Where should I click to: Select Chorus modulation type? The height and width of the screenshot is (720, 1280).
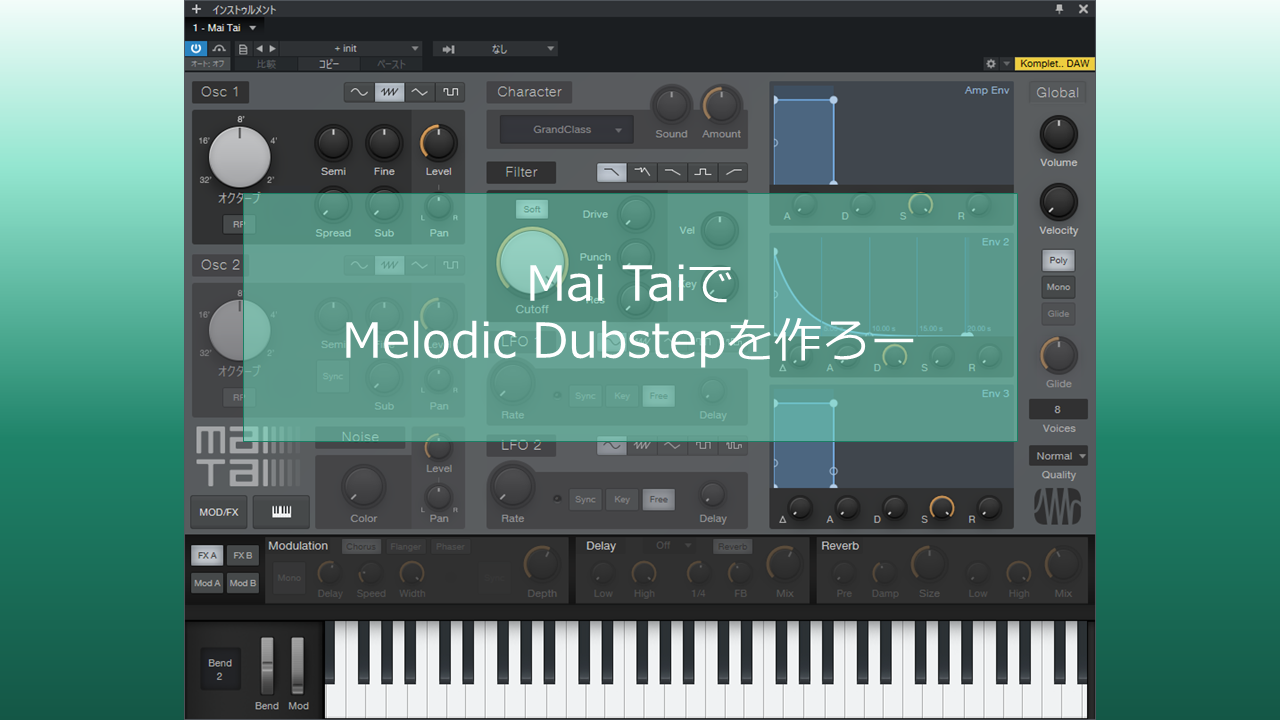361,547
